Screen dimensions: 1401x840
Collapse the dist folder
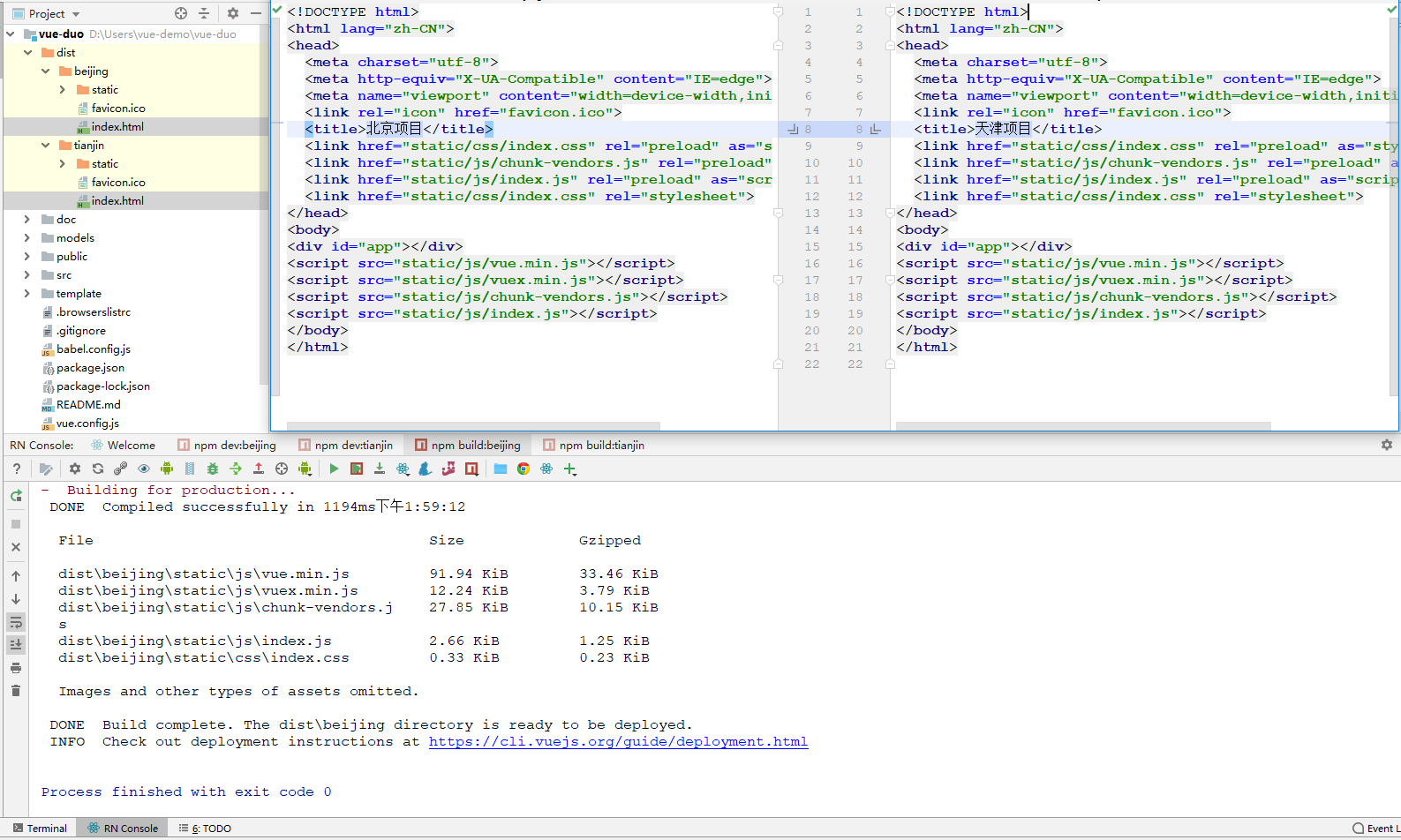click(28, 53)
